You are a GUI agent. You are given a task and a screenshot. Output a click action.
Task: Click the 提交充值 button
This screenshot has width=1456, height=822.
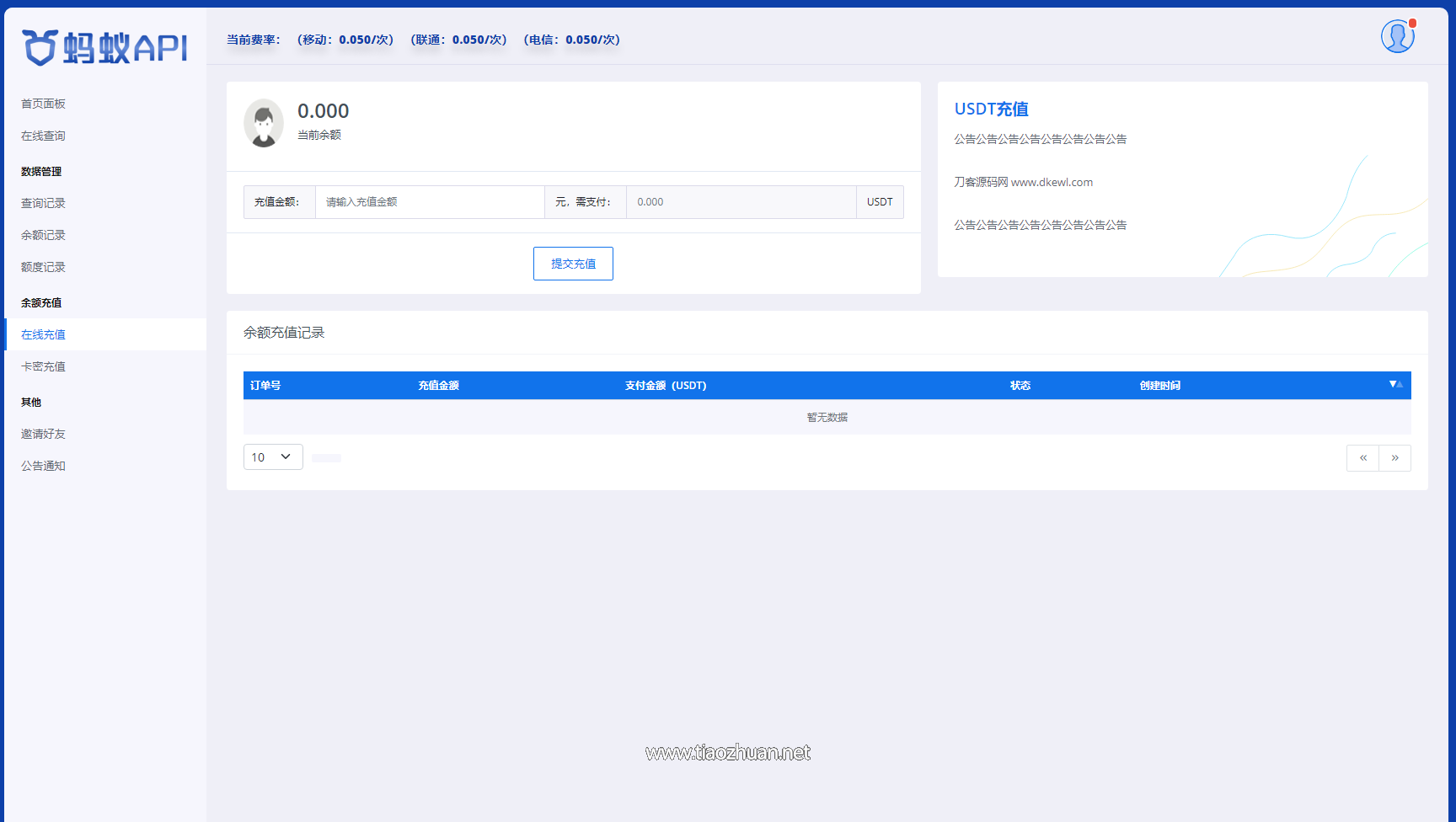pyautogui.click(x=573, y=264)
